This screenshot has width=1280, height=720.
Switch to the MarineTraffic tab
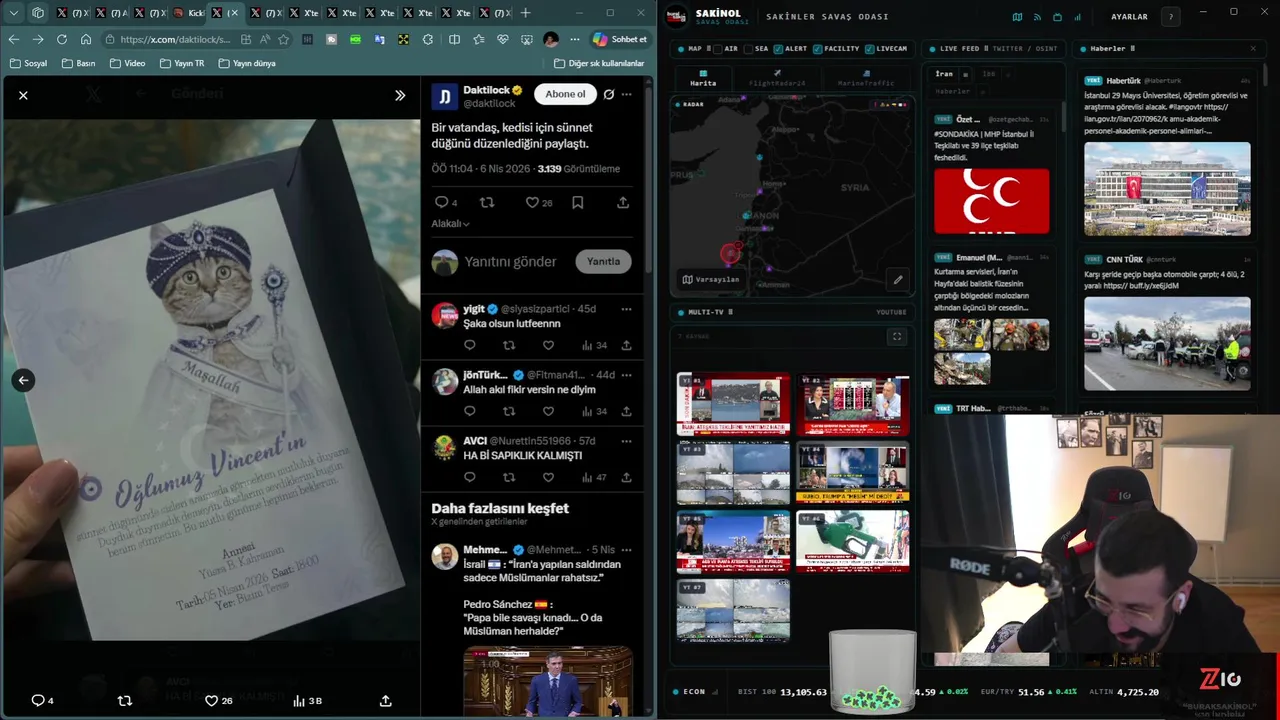[866, 78]
